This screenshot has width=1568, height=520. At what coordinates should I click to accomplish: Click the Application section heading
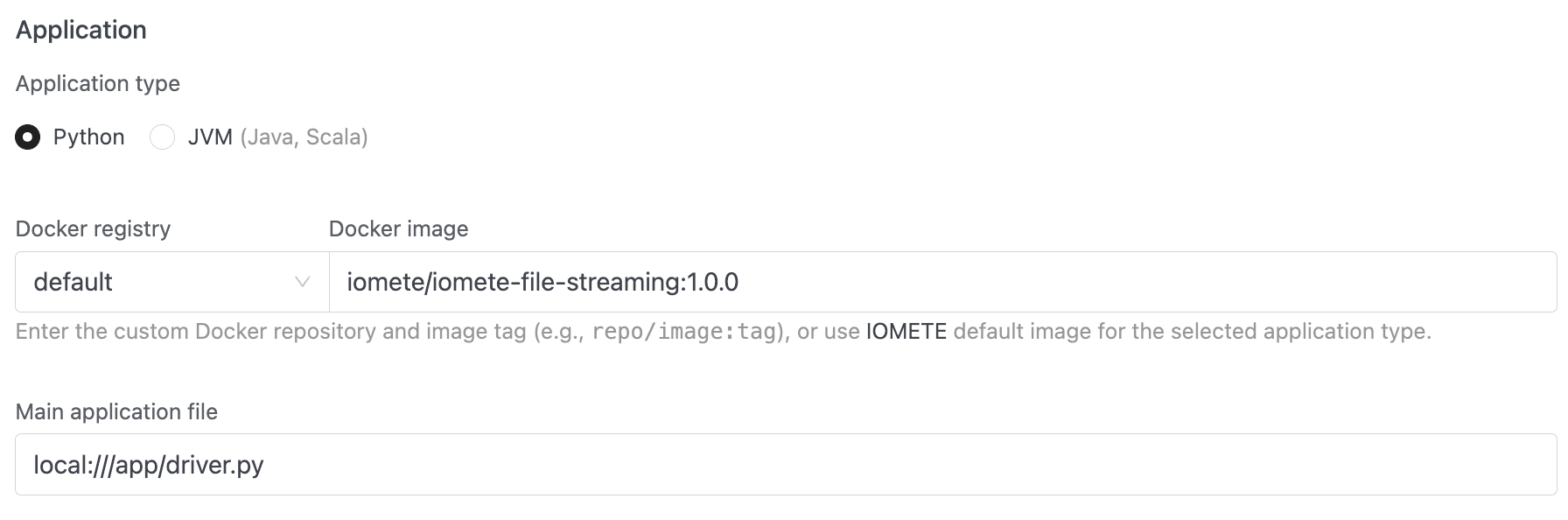(81, 30)
